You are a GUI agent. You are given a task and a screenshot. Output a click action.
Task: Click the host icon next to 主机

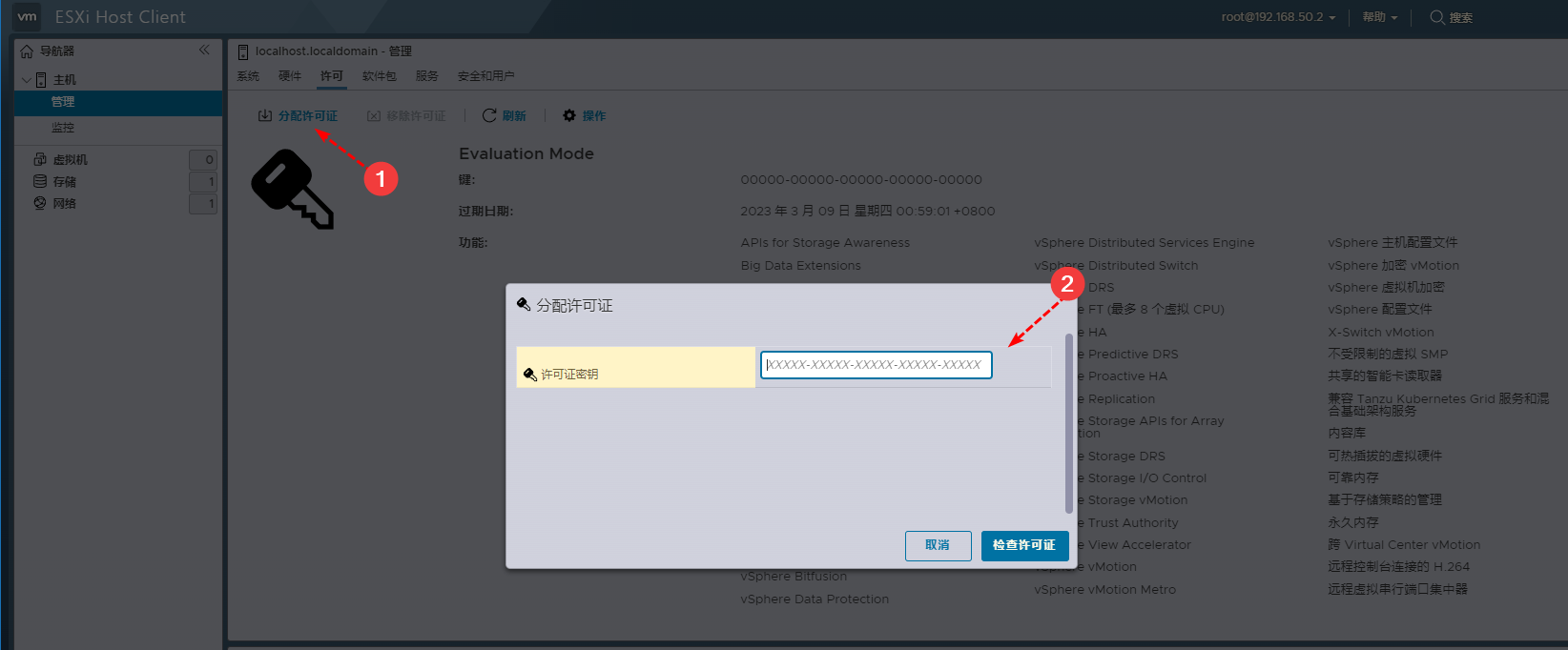tap(41, 80)
